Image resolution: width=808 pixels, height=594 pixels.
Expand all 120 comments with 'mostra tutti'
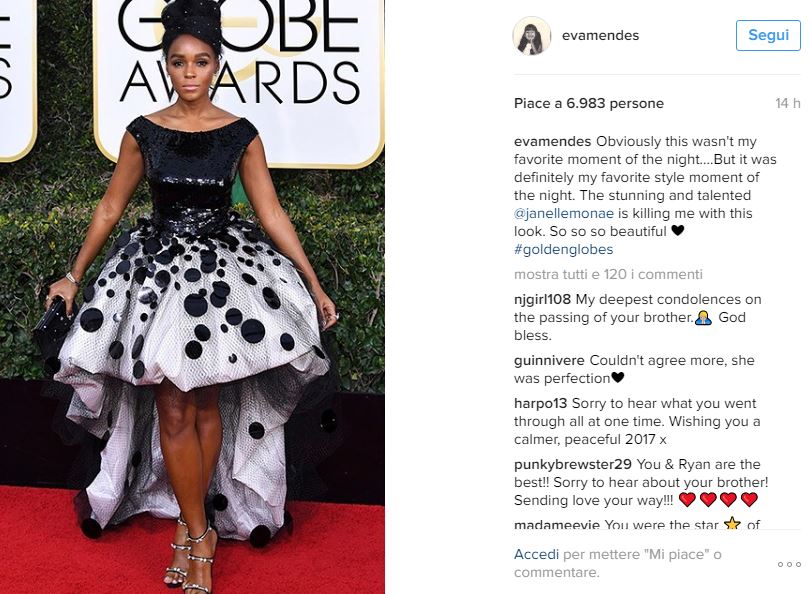[x=608, y=274]
